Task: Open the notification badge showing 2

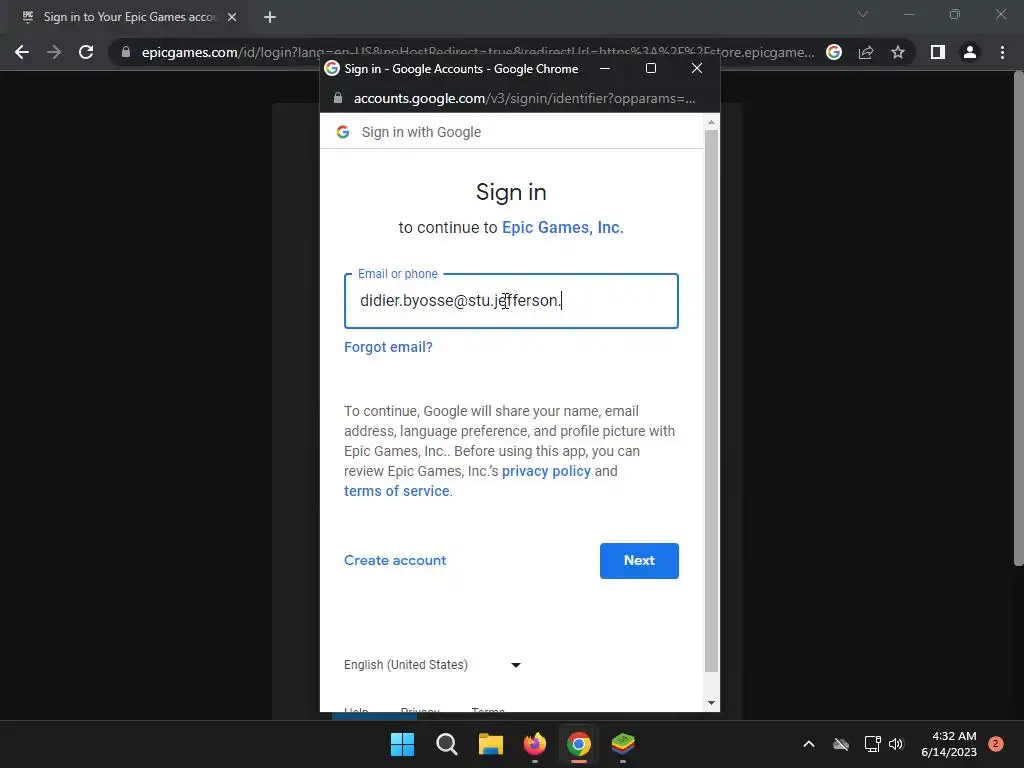Action: tap(996, 744)
